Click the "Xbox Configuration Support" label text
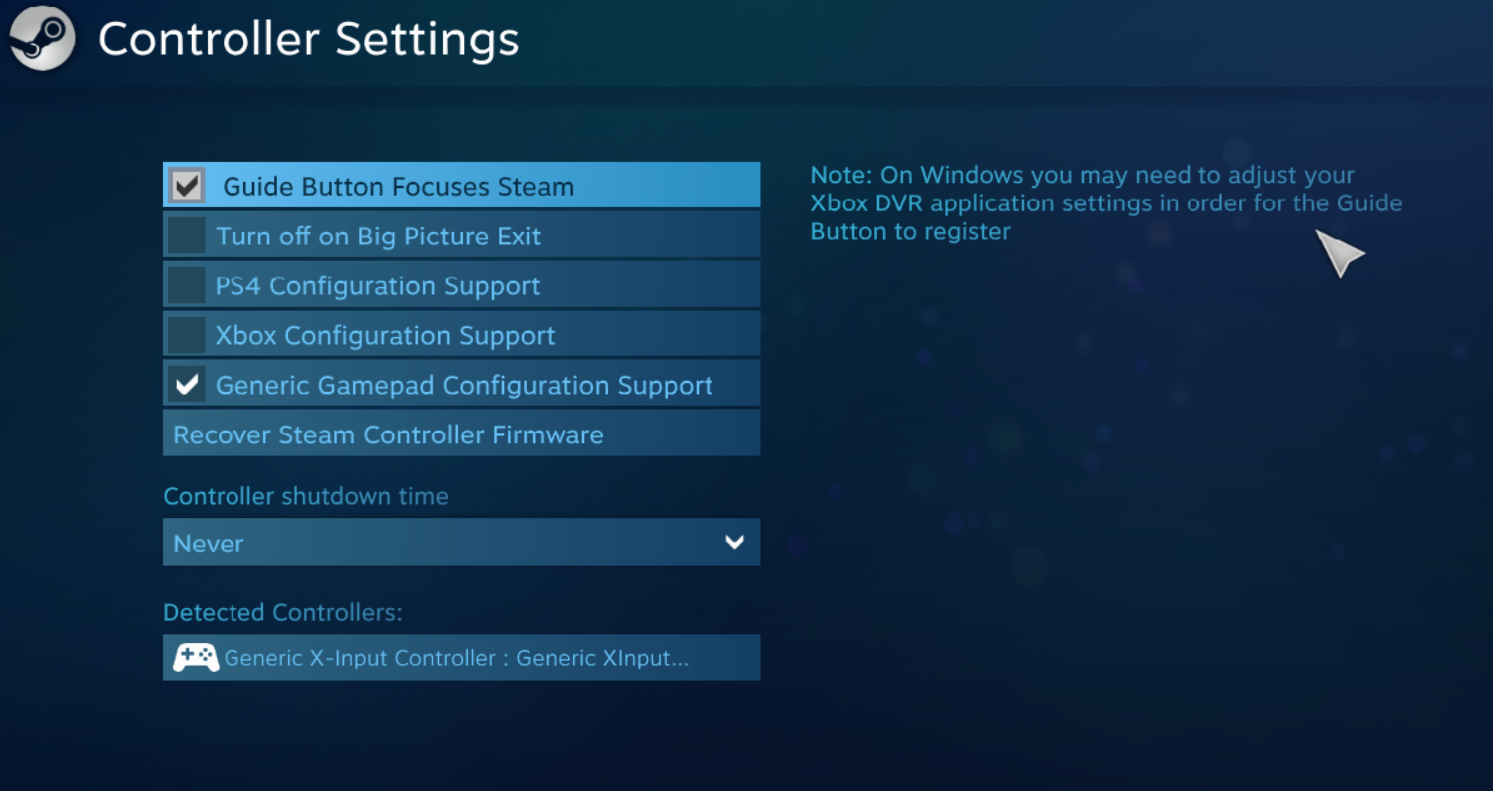Image resolution: width=1493 pixels, height=791 pixels. tap(385, 336)
